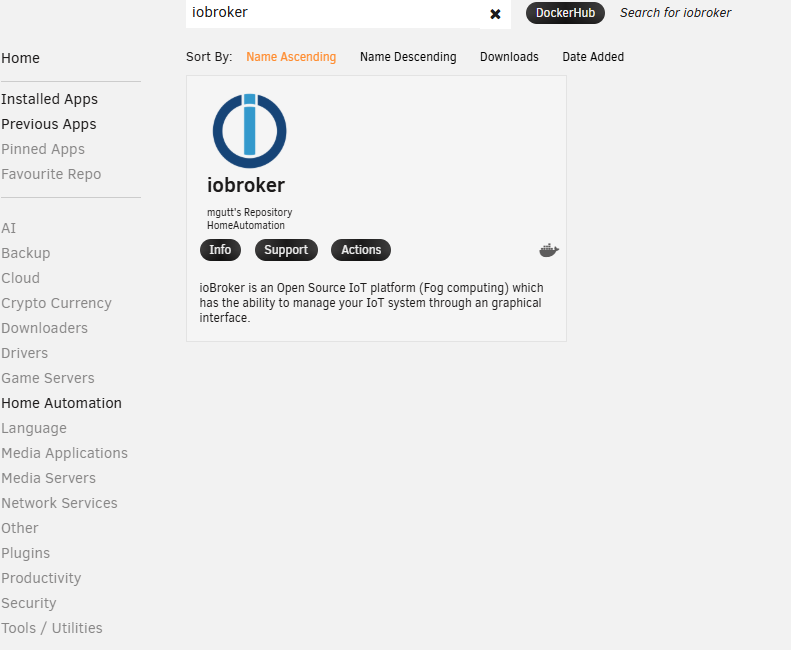Select the Backup category
This screenshot has height=650, width=791.
[x=26, y=253]
